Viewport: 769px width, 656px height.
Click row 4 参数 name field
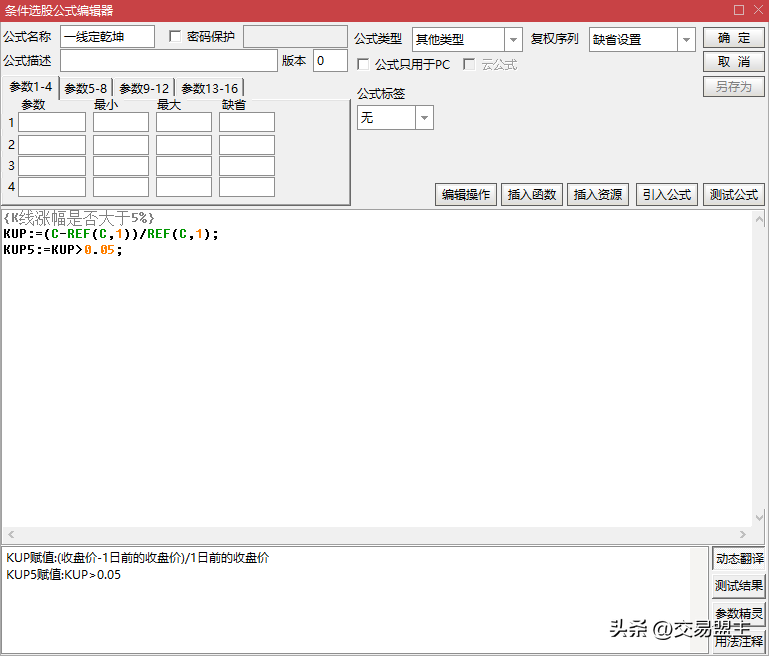point(52,187)
